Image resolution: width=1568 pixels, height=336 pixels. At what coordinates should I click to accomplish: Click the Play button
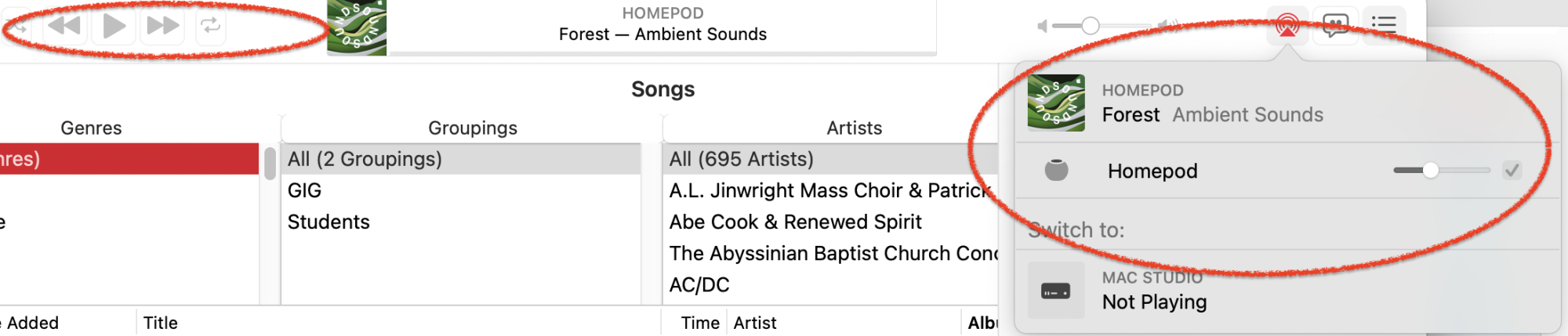tap(114, 26)
